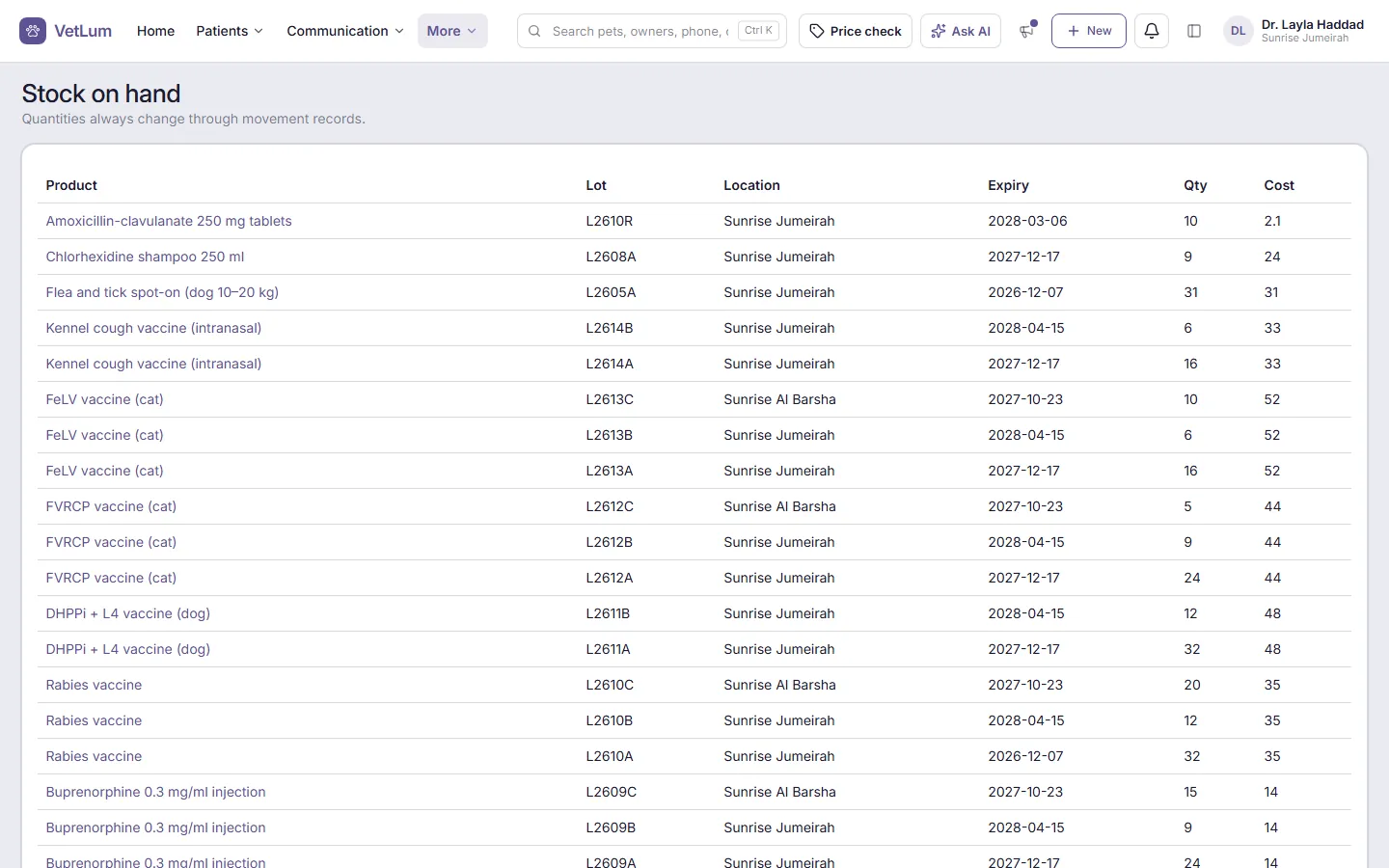The image size is (1389, 868).
Task: Click the Stock on hand heading
Action: [x=101, y=94]
